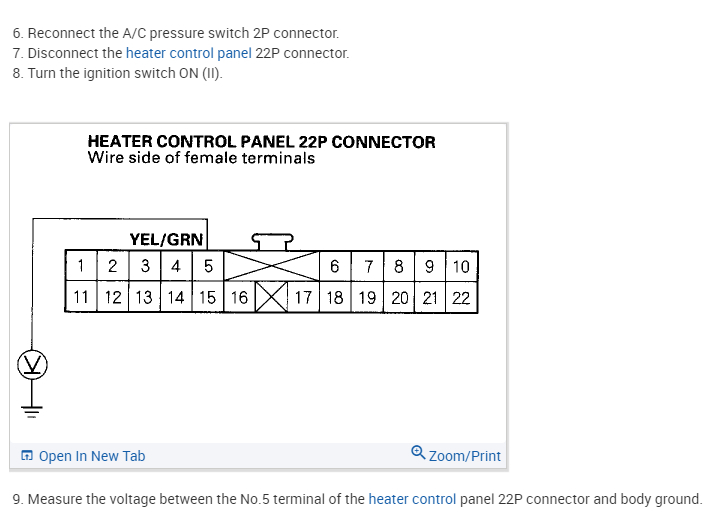Screen dimensions: 724x524
Task: Select terminal 16 on the connector
Action: pos(239,297)
